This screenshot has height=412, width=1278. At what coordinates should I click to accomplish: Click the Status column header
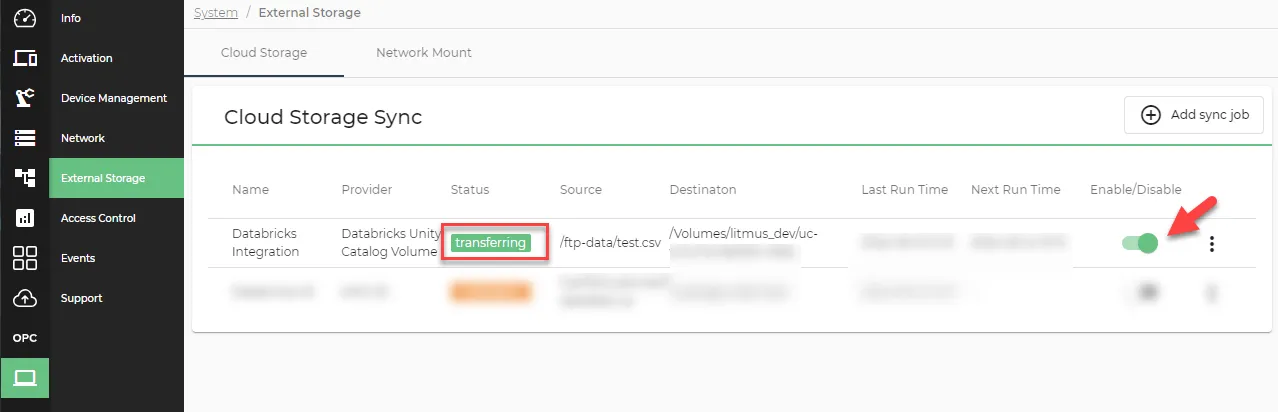click(x=470, y=190)
